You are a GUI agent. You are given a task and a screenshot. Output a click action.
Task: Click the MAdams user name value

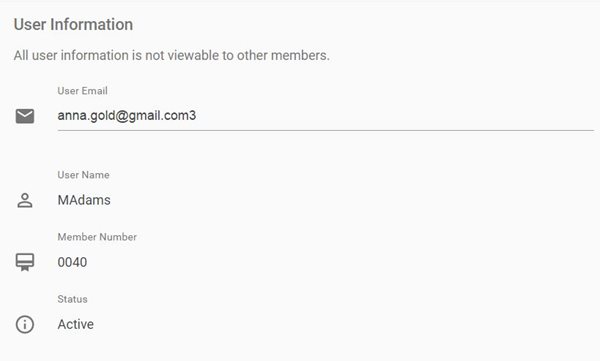click(84, 200)
